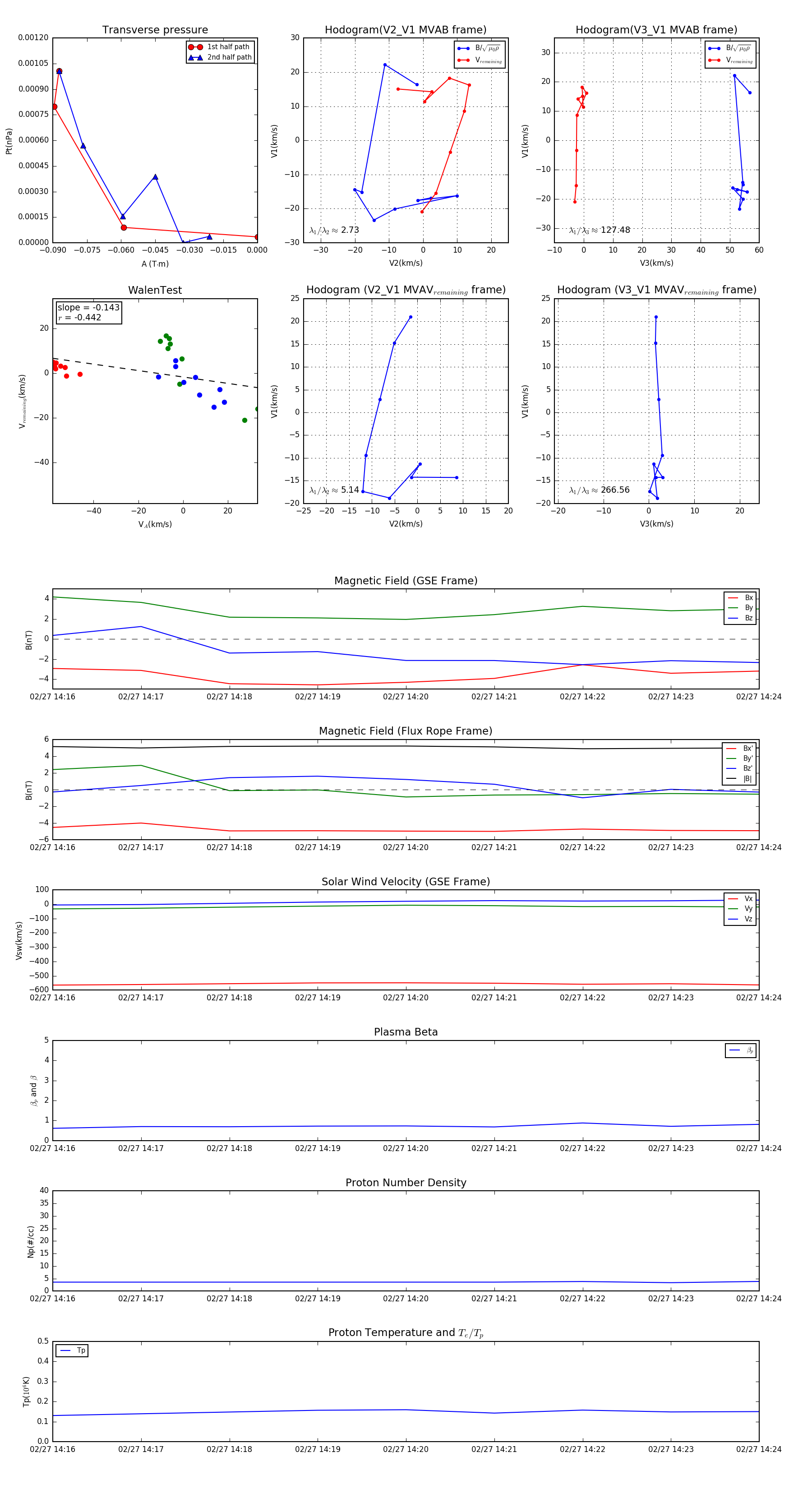Click the V2_V1 MVAV remaining frame hodogram title
This screenshot has height=1489, width=812.
point(406,290)
